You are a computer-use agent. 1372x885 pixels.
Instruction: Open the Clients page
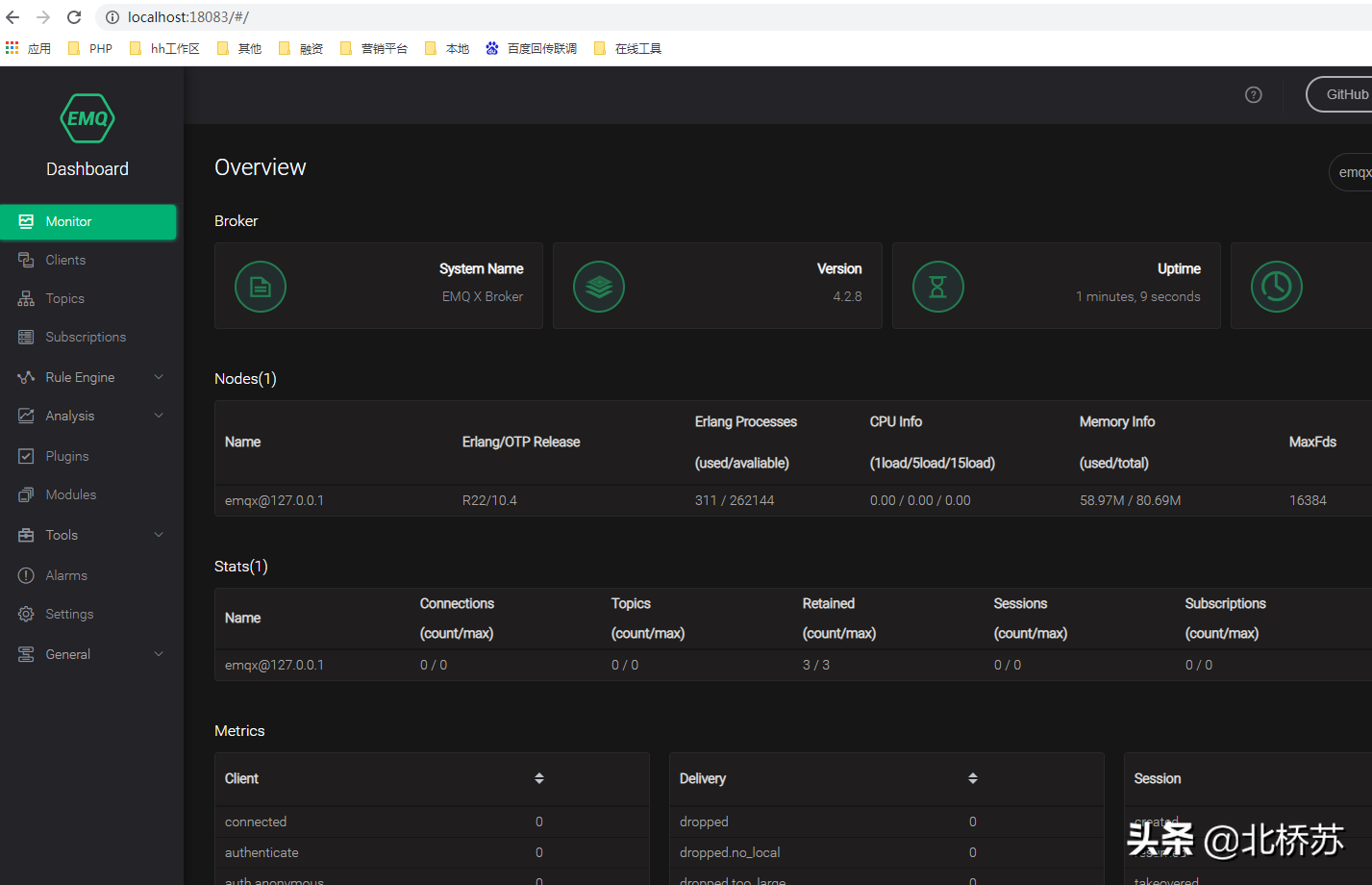coord(65,260)
